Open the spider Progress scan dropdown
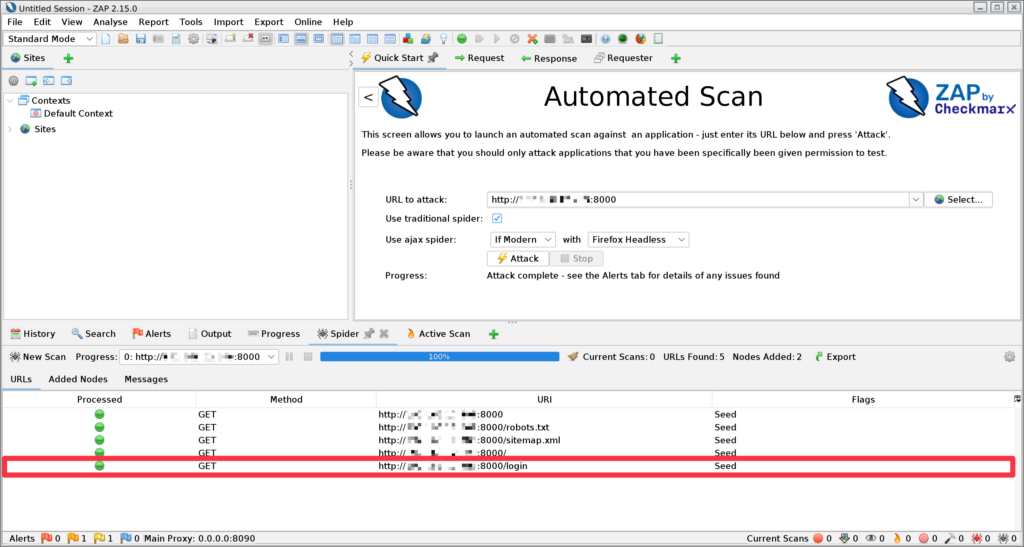 click(x=199, y=356)
